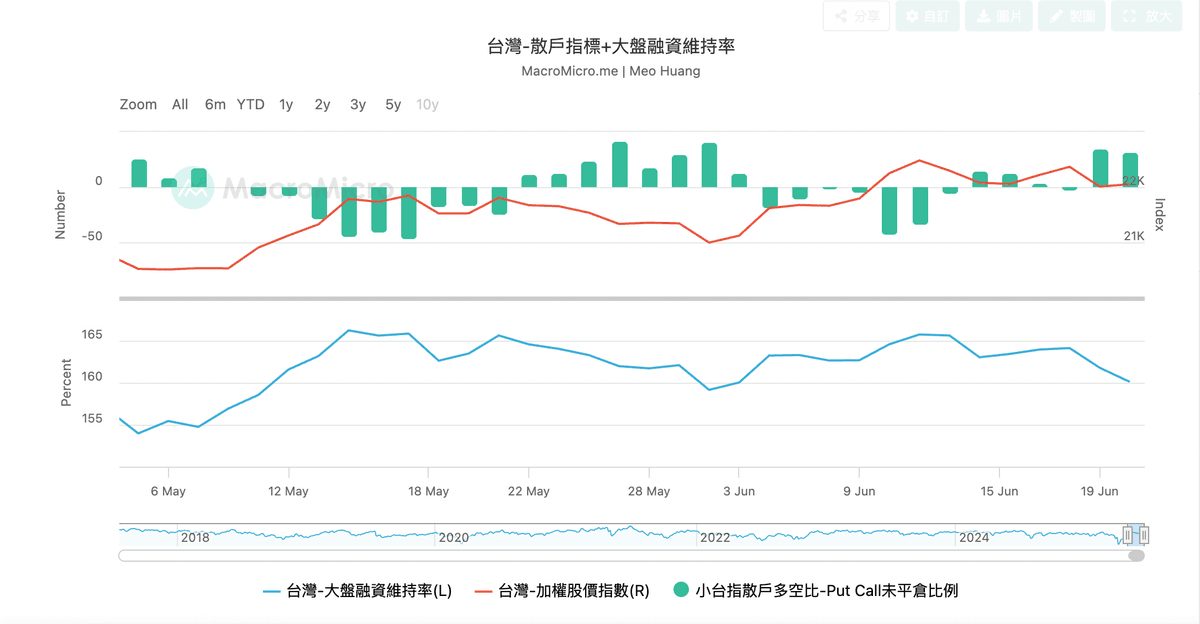Image resolution: width=1200 pixels, height=624 pixels.
Task: Click the 2022 label in navigator
Action: 715,537
